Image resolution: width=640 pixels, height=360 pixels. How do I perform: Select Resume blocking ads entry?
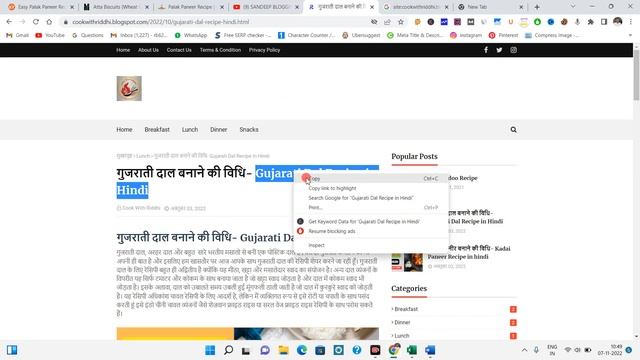coord(371,231)
